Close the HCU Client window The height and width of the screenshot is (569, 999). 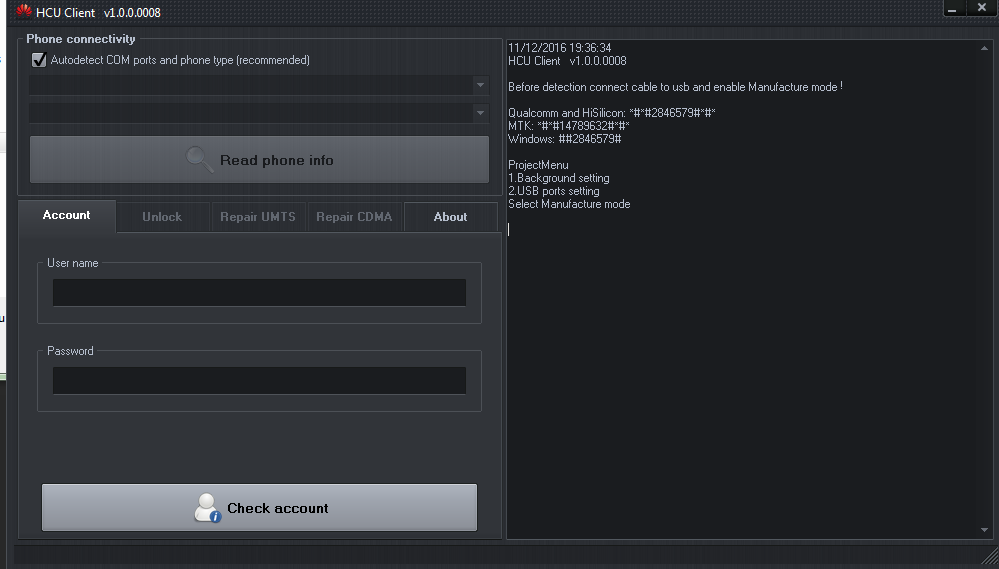click(x=982, y=8)
